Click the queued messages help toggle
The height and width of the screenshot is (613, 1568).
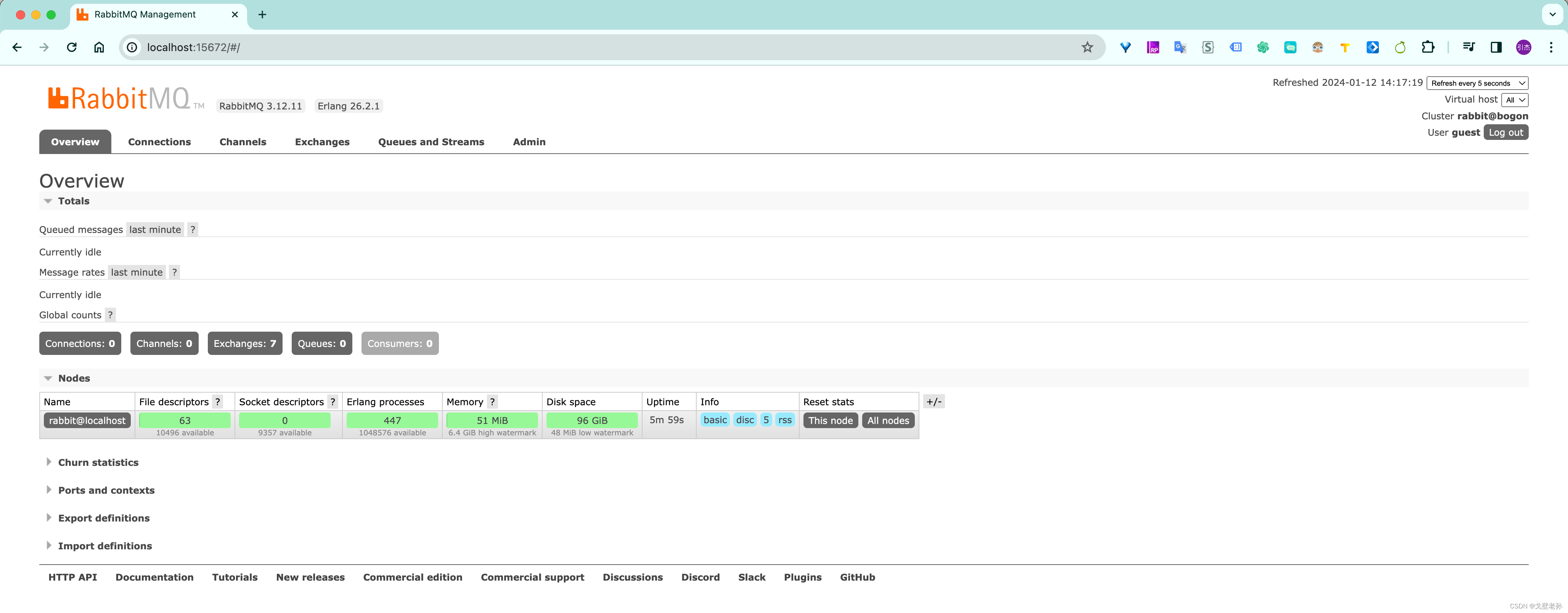click(192, 229)
